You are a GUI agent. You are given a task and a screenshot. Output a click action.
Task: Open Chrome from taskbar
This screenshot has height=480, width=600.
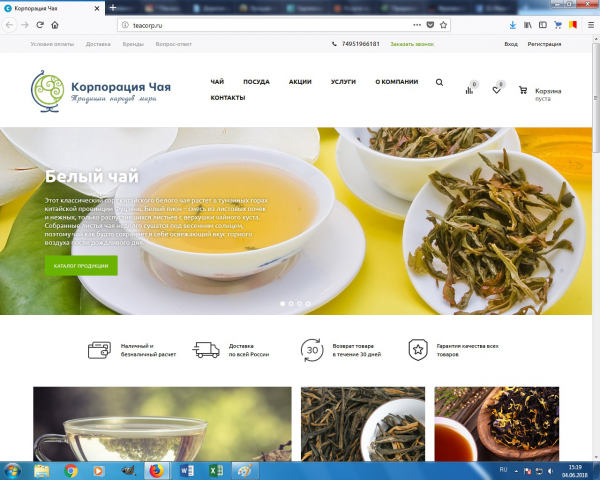click(70, 471)
